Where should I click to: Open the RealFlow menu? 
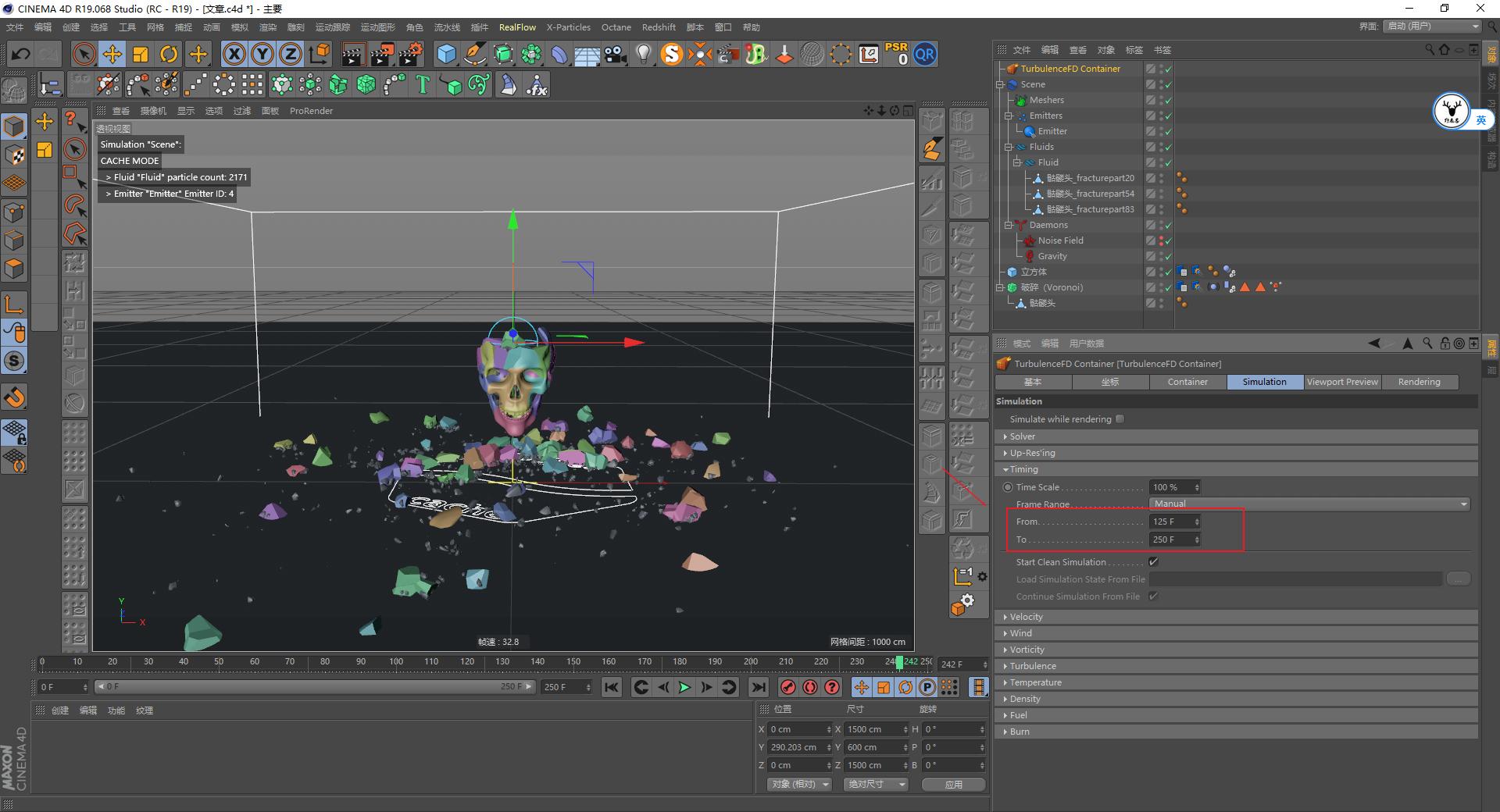[517, 27]
